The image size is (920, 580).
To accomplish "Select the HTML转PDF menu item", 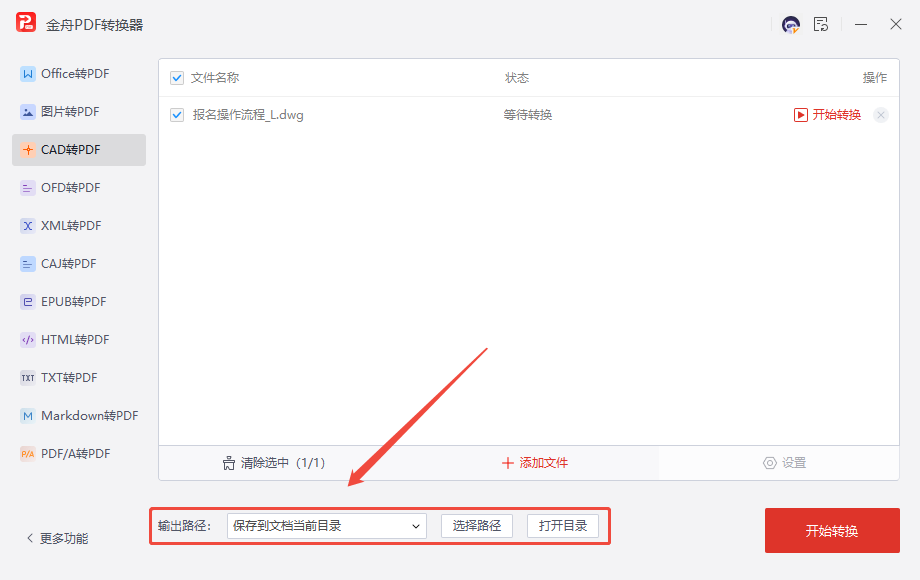I will (x=79, y=340).
